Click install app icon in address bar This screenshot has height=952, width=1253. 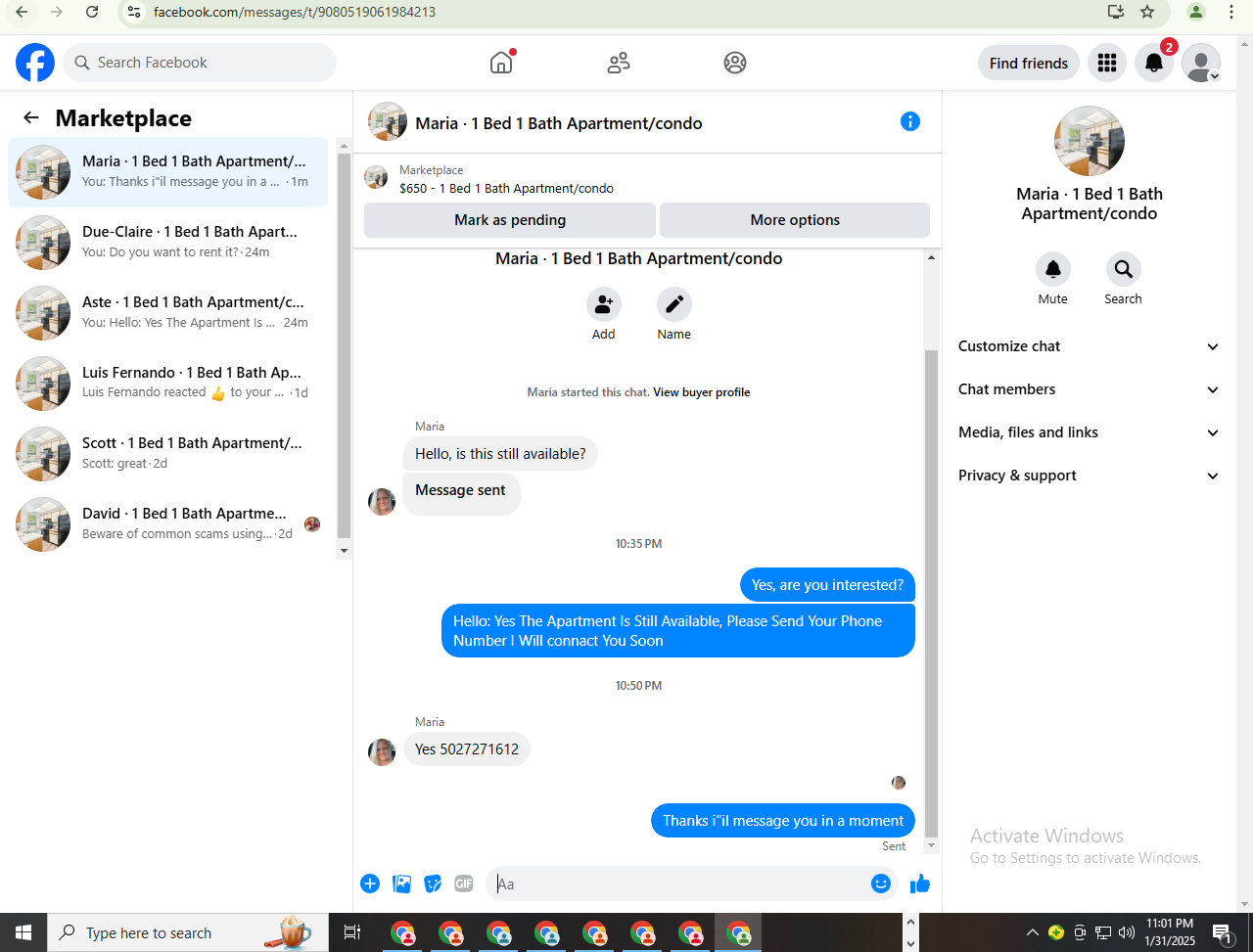pyautogui.click(x=1115, y=12)
